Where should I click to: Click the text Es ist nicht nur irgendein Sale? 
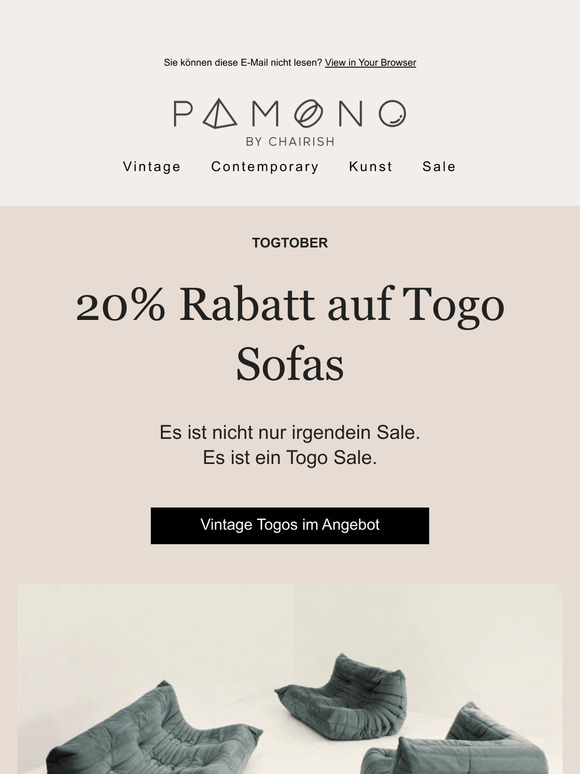[290, 432]
